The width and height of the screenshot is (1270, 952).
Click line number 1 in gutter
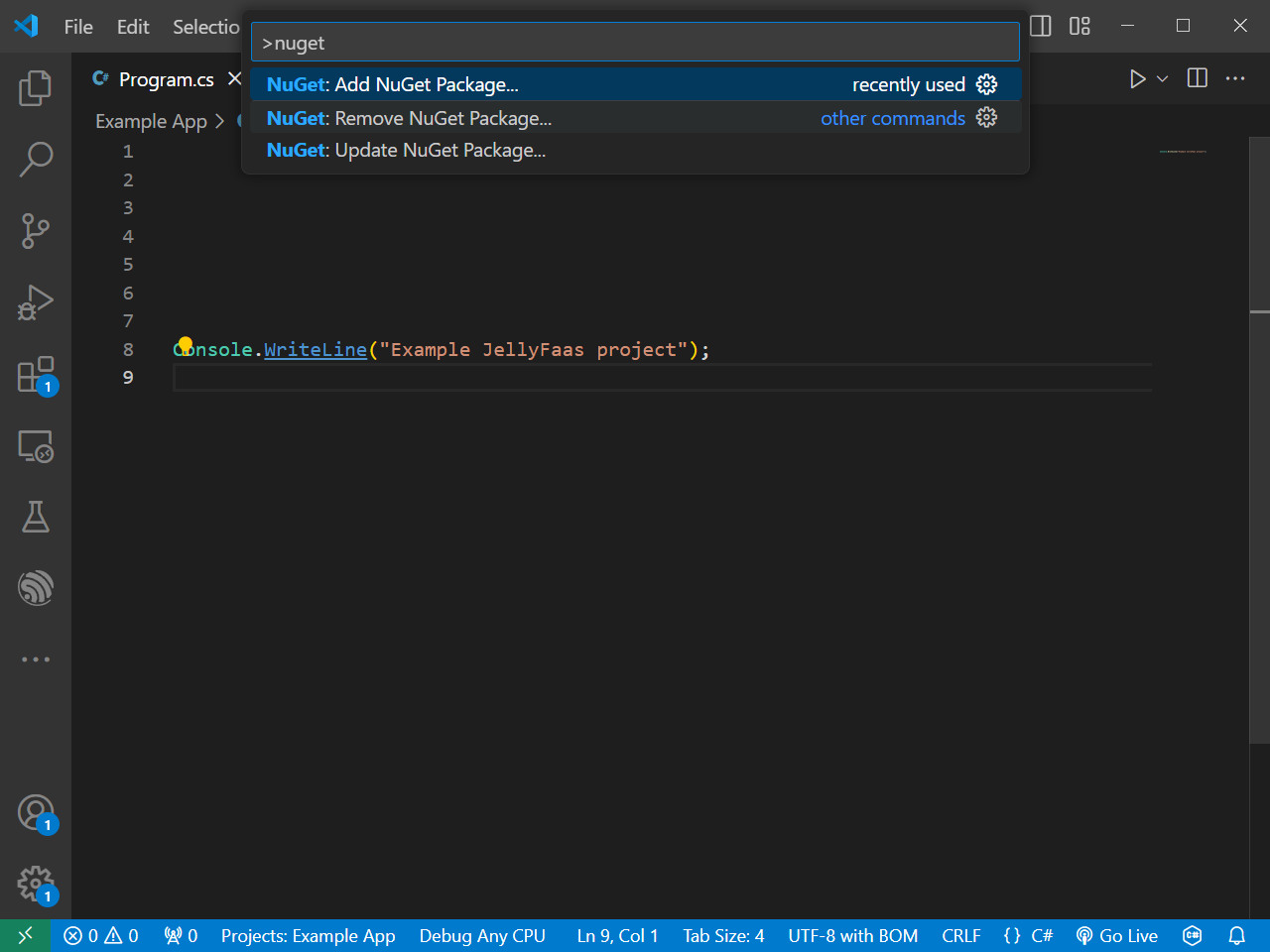(128, 151)
